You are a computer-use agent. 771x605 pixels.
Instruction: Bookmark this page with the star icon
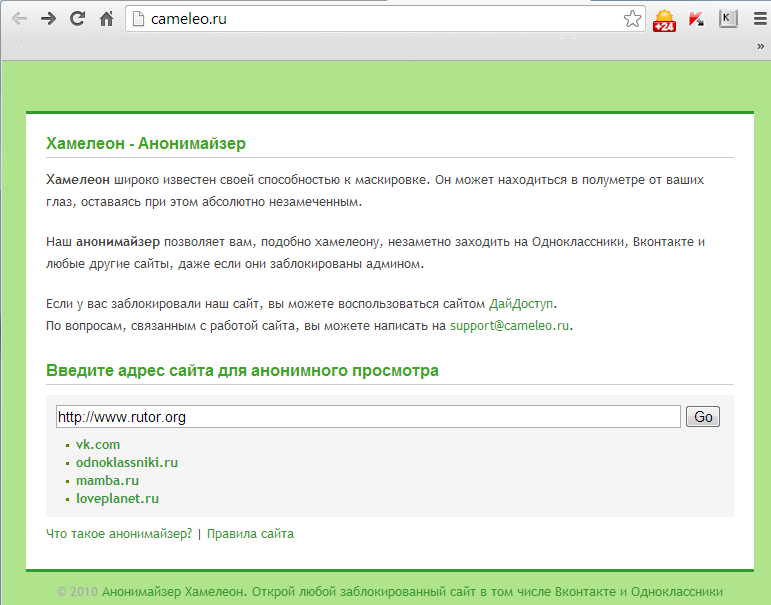click(x=632, y=19)
